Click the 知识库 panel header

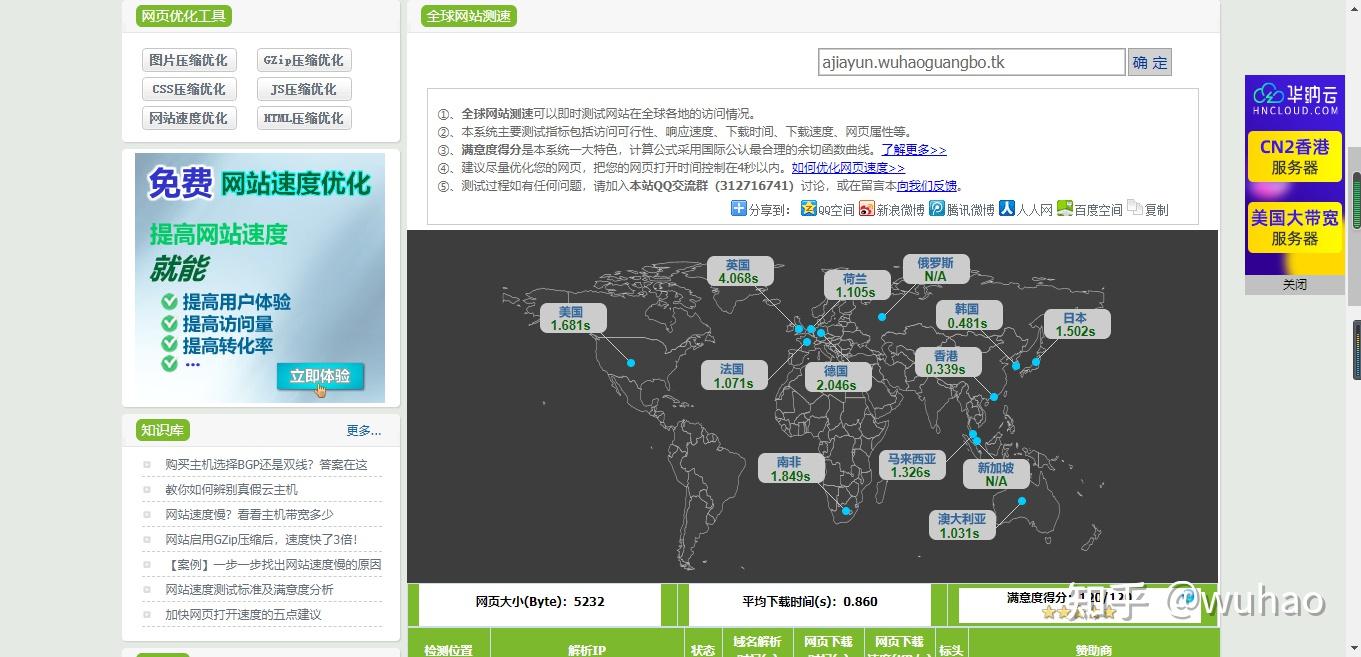click(162, 430)
